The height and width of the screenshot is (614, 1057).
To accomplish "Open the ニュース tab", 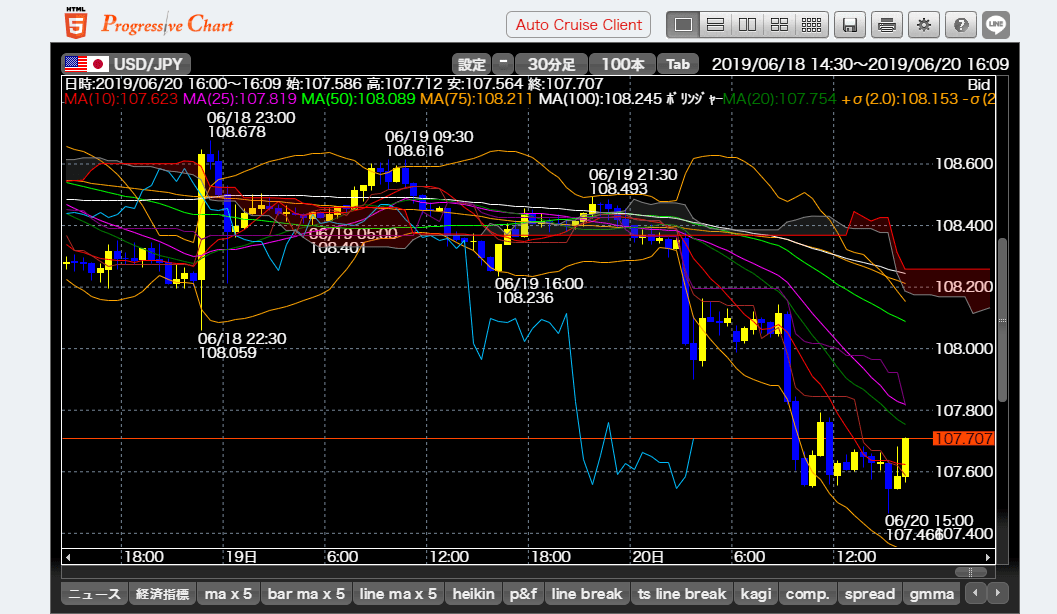I will [x=94, y=594].
